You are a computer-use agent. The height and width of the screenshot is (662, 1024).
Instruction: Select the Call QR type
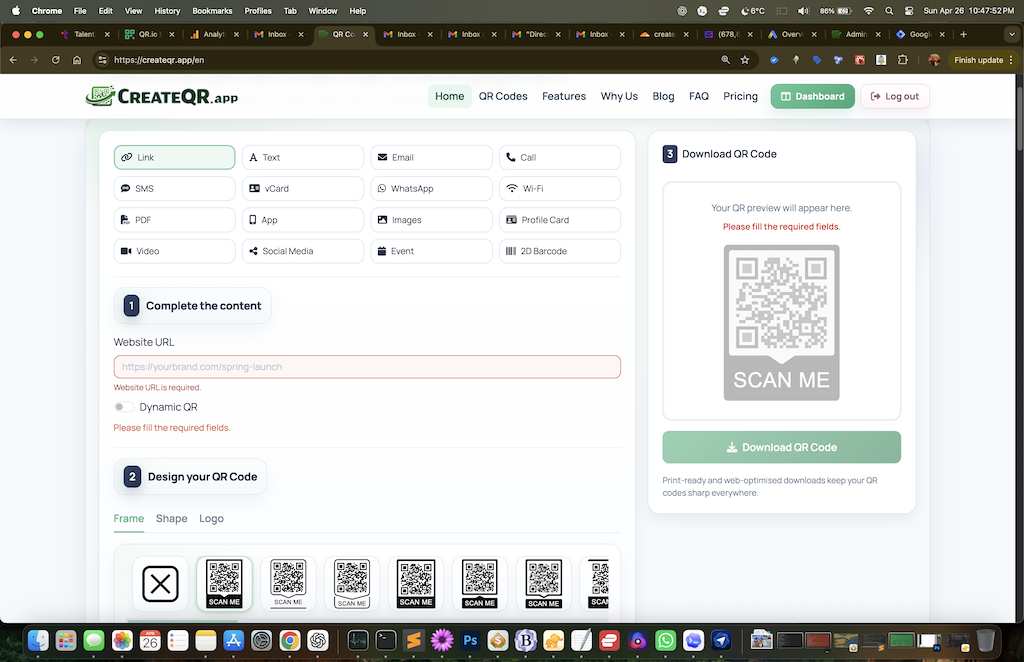point(560,157)
